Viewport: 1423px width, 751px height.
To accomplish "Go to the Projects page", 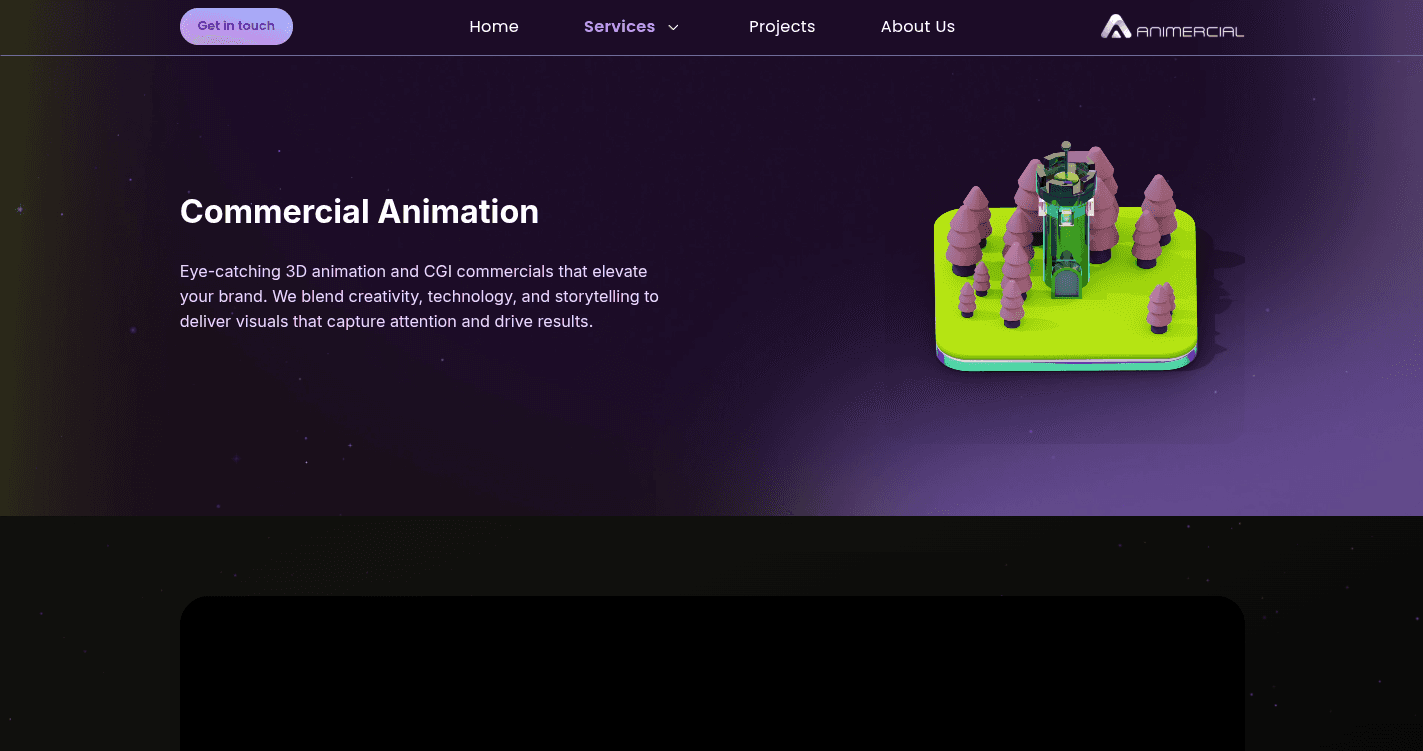I will click(782, 27).
